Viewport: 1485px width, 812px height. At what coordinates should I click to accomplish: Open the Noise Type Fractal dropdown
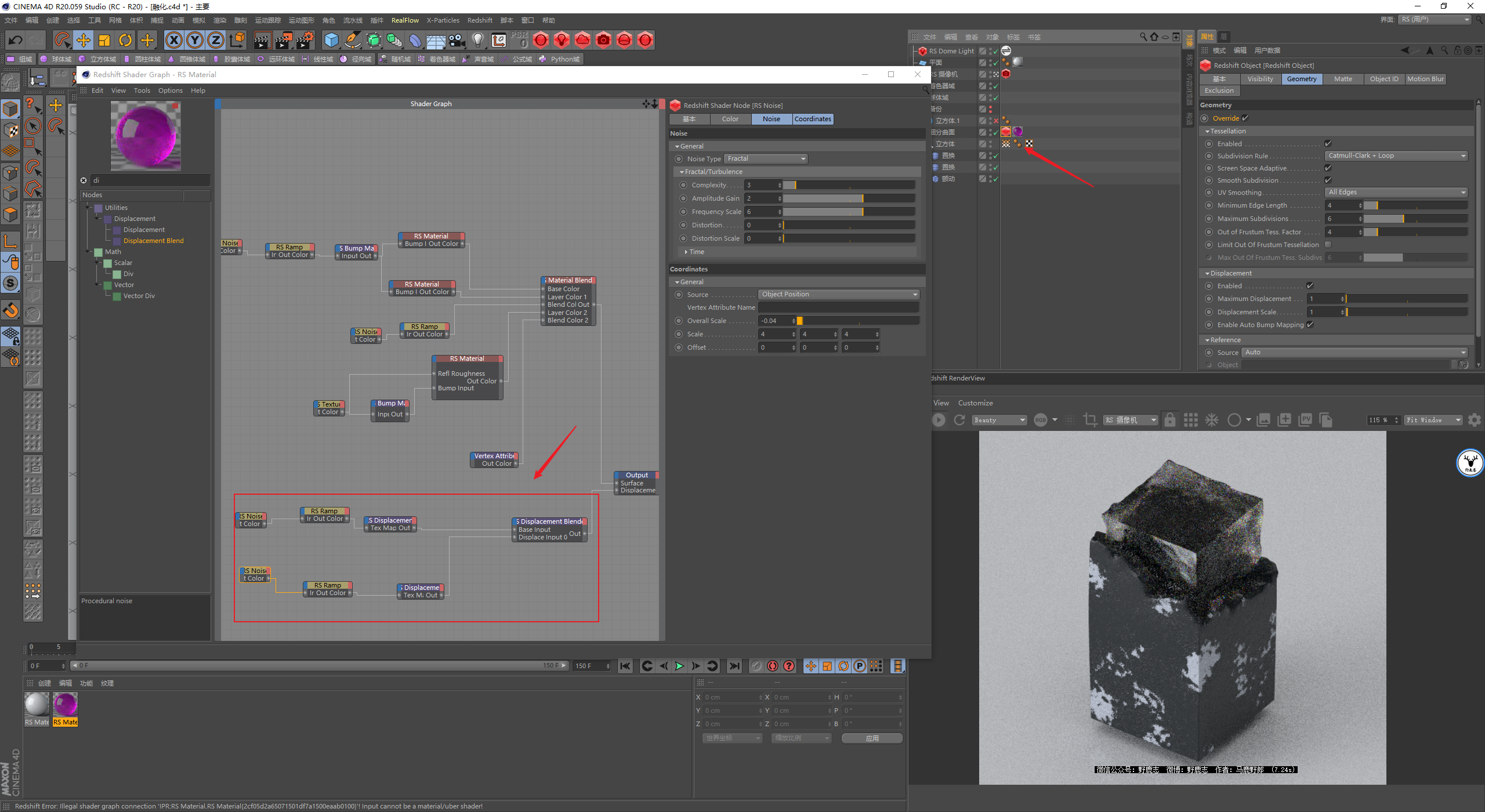pos(766,159)
